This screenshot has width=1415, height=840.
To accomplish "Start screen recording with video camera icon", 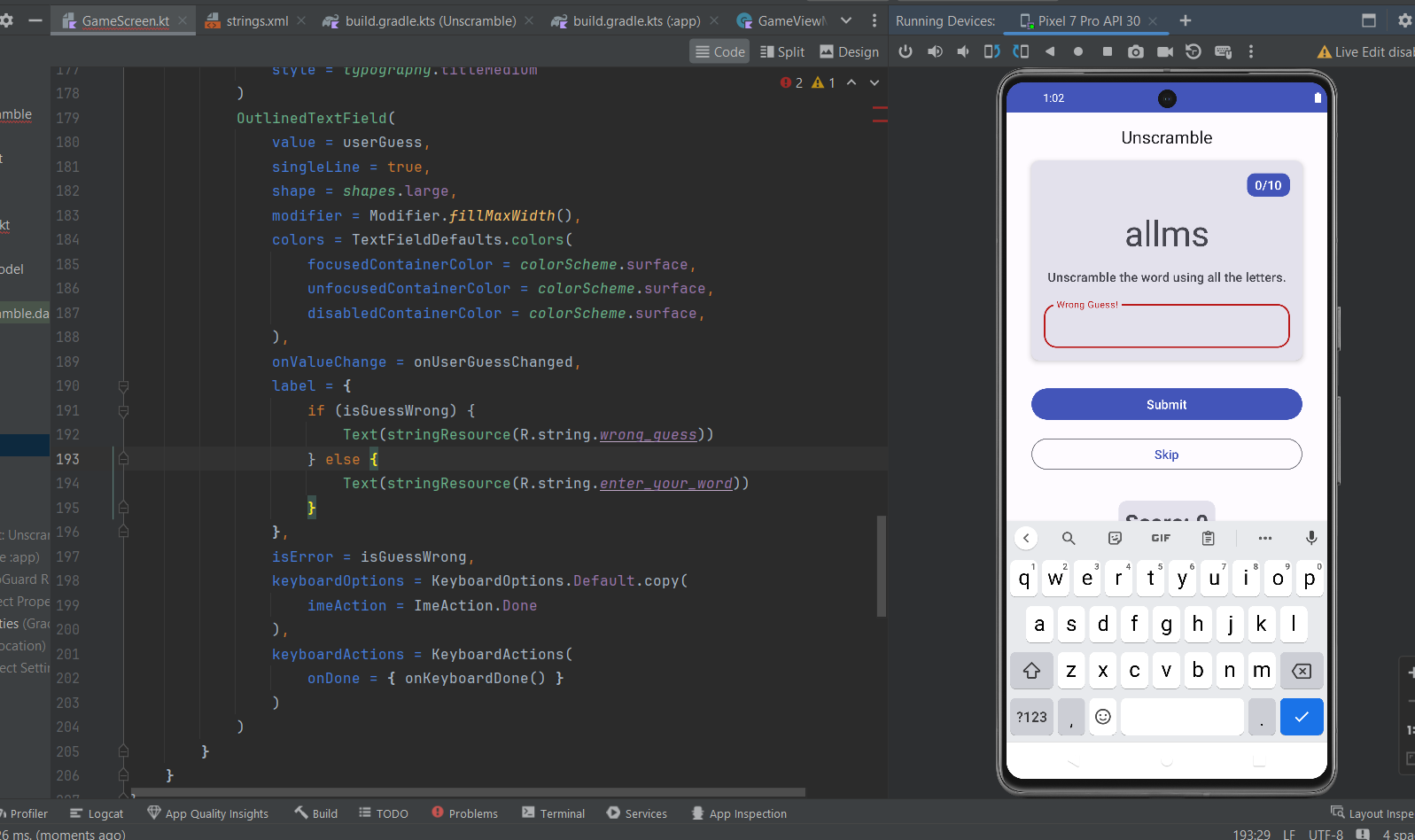I will 1165,51.
